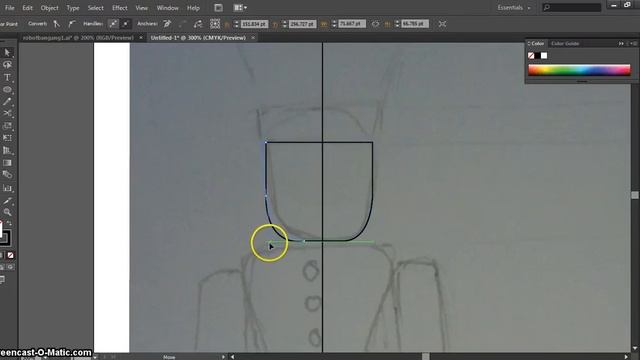Click the Isolate Selected Object icon

(x=442, y=24)
